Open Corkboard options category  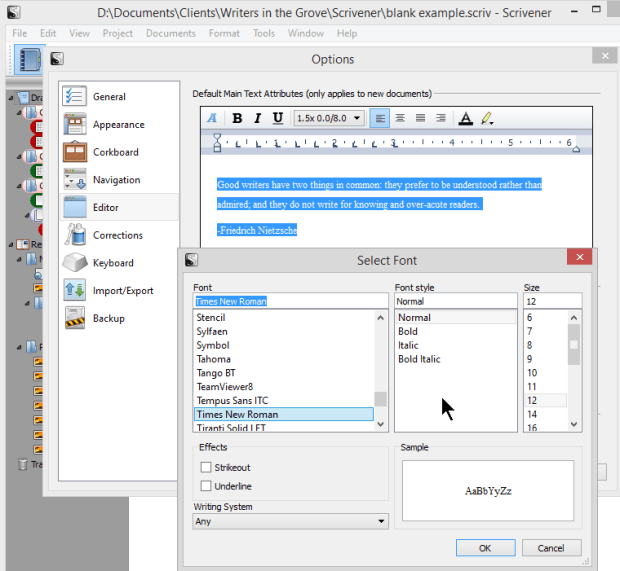[120, 152]
